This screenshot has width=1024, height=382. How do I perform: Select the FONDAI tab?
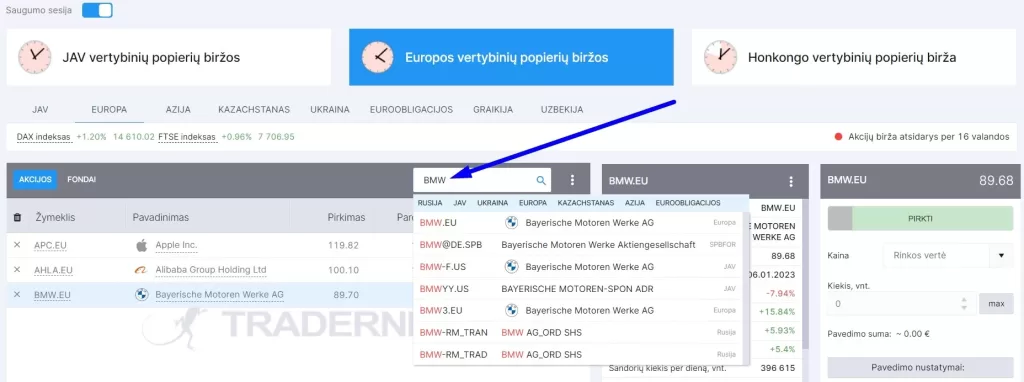pyautogui.click(x=82, y=180)
